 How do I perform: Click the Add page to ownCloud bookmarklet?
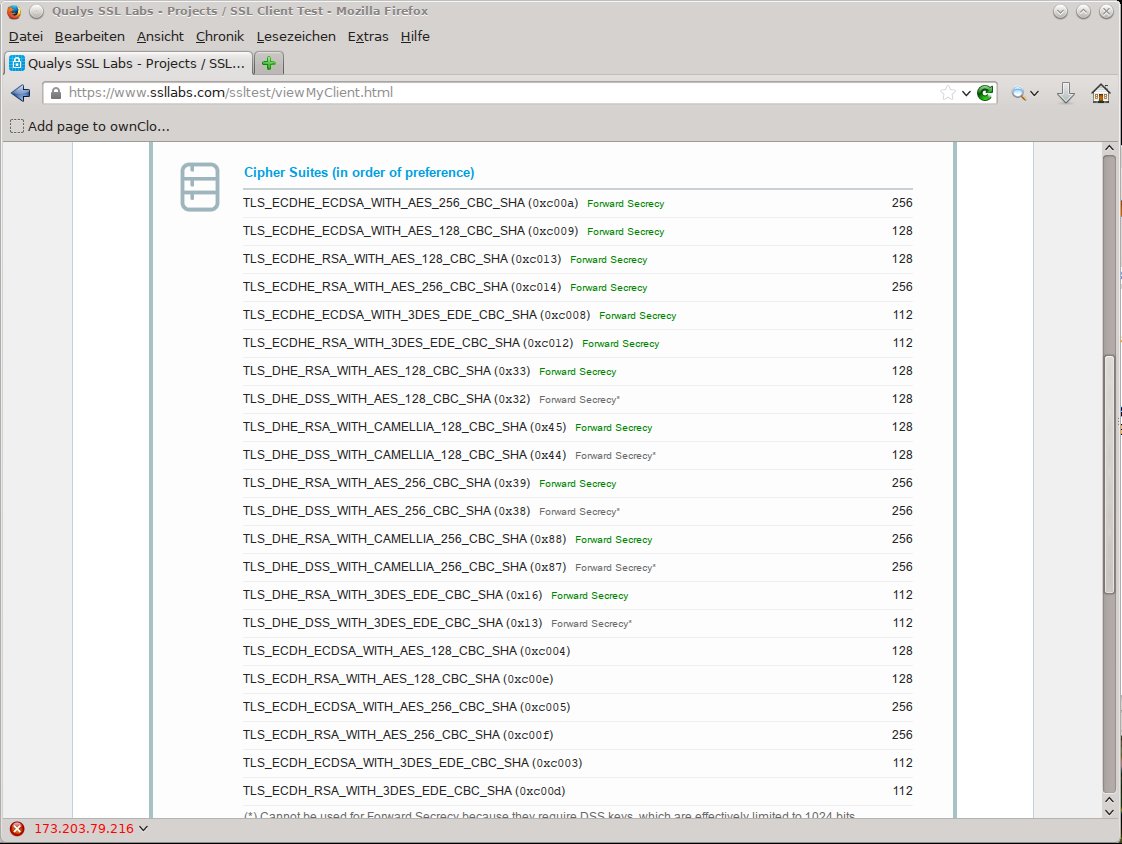point(90,127)
